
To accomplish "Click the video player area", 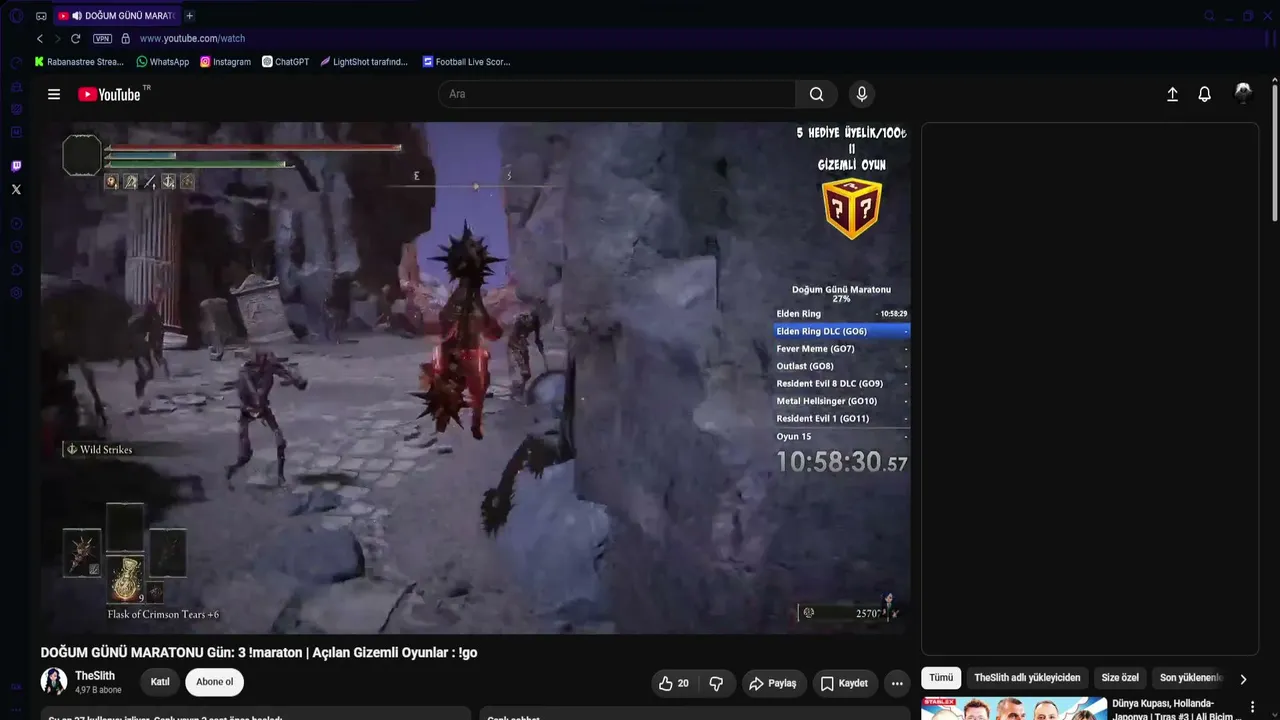I will coord(476,378).
